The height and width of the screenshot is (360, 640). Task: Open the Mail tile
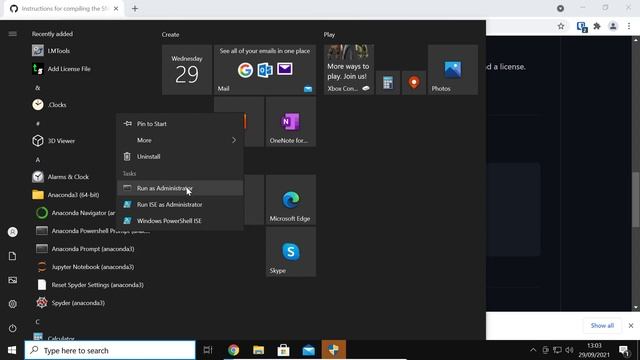coord(265,70)
